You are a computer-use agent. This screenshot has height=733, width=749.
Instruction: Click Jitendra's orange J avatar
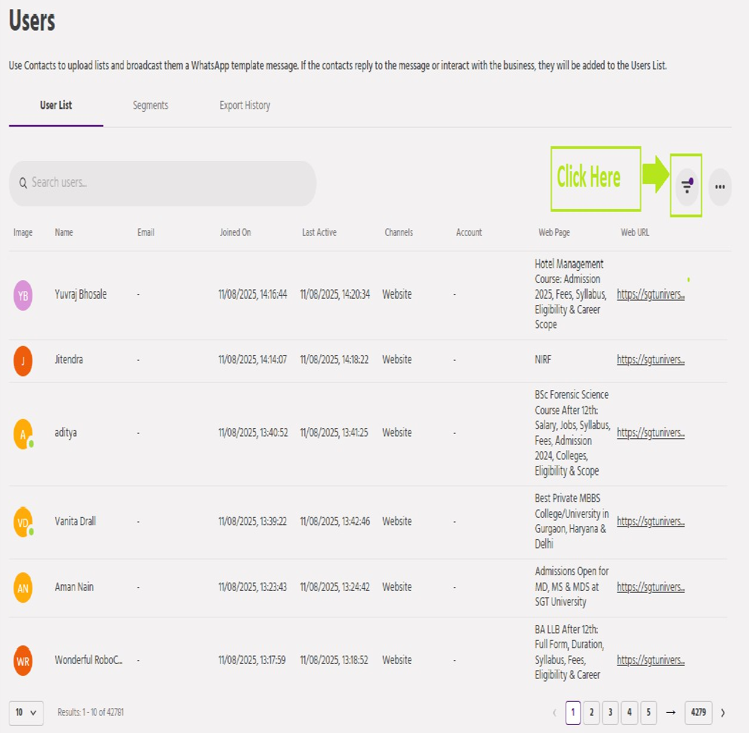click(x=23, y=360)
